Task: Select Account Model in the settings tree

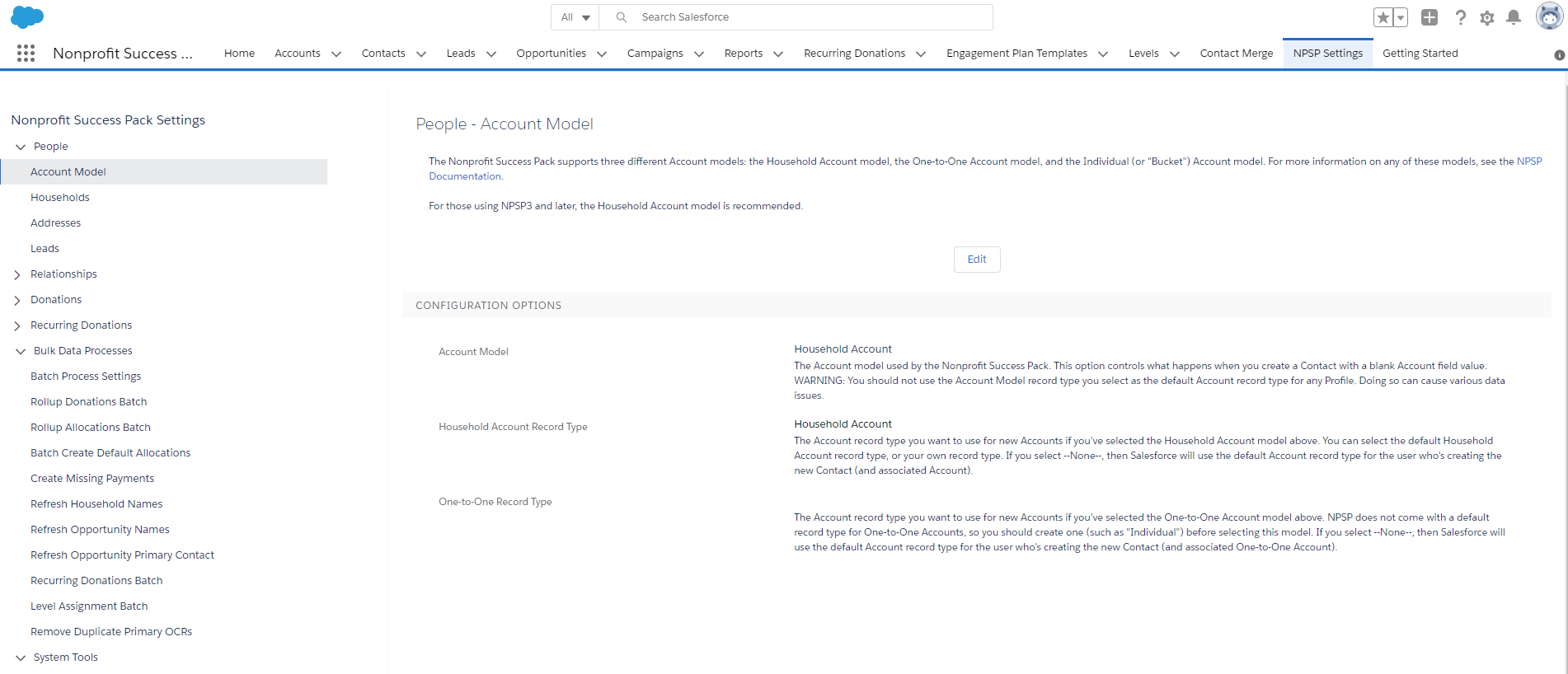Action: (164, 172)
